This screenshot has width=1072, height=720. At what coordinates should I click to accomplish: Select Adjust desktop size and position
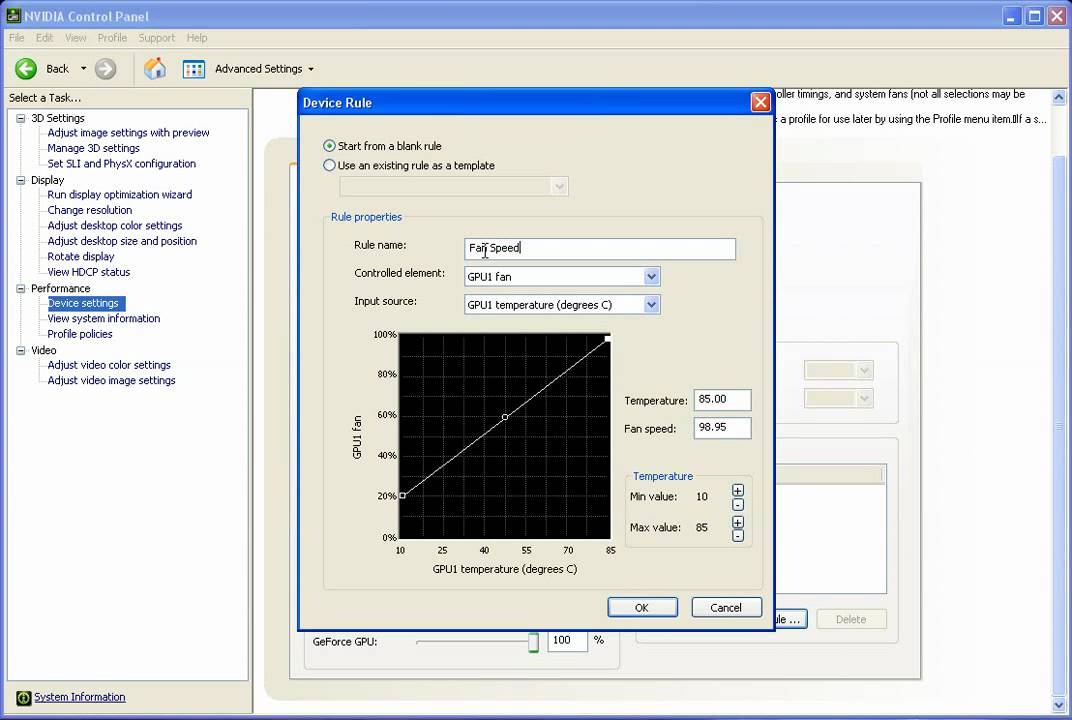[x=122, y=241]
